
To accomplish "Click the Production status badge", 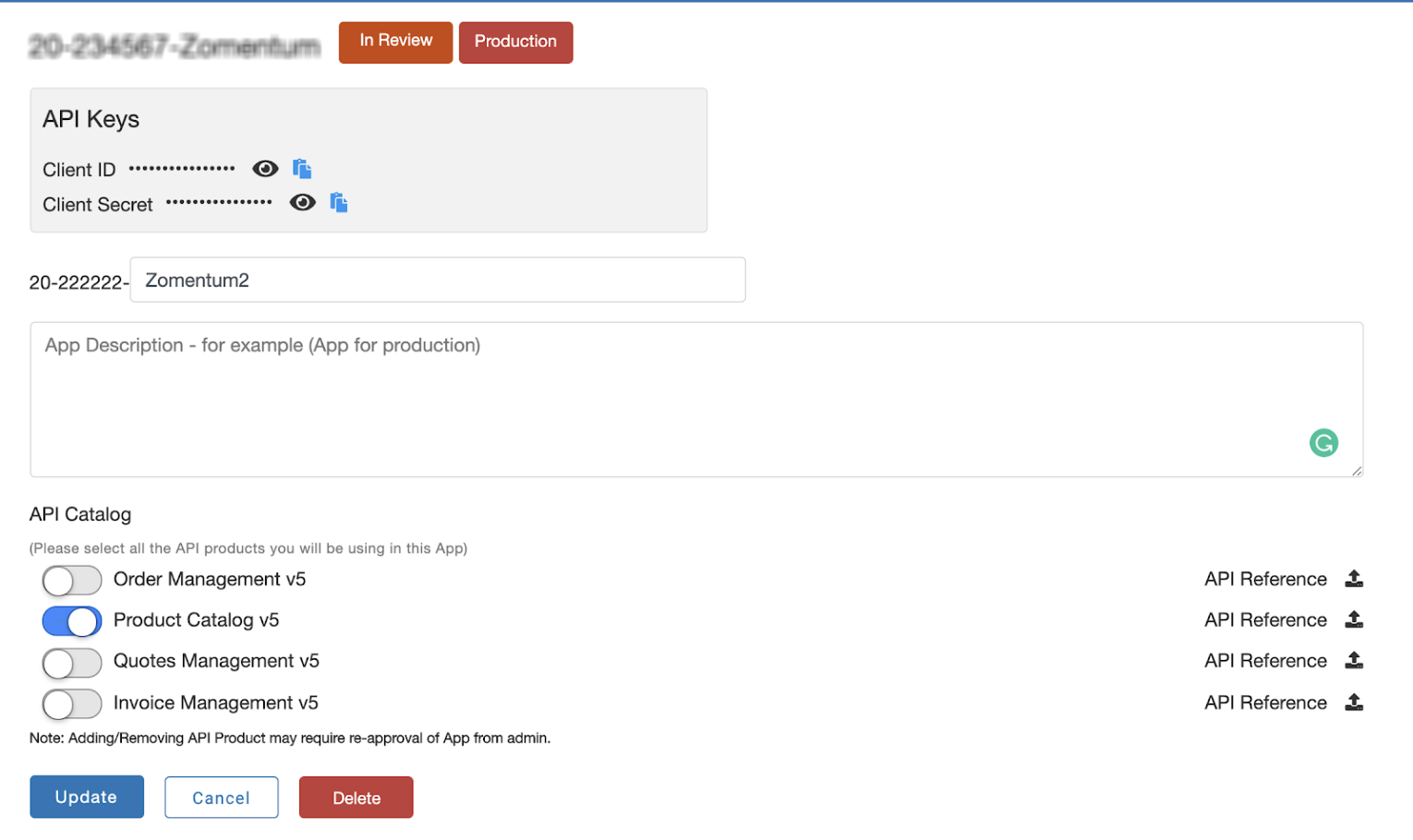I will [515, 42].
